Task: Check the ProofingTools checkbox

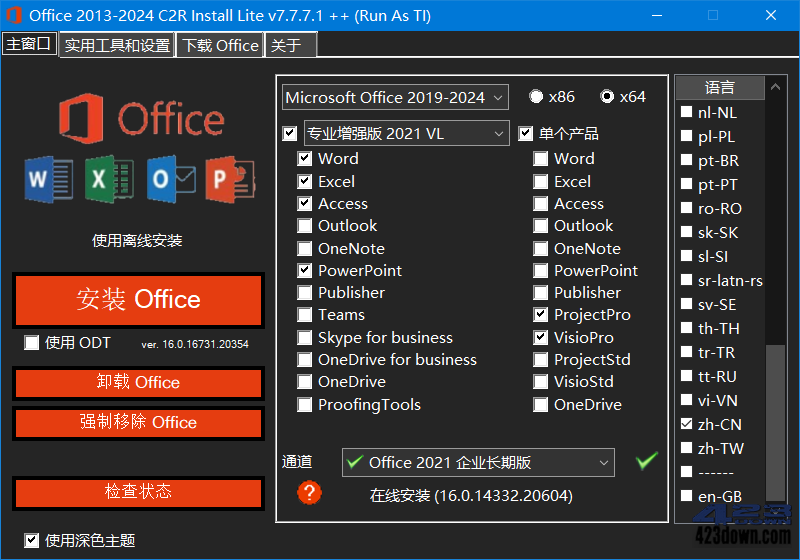Action: [x=305, y=405]
